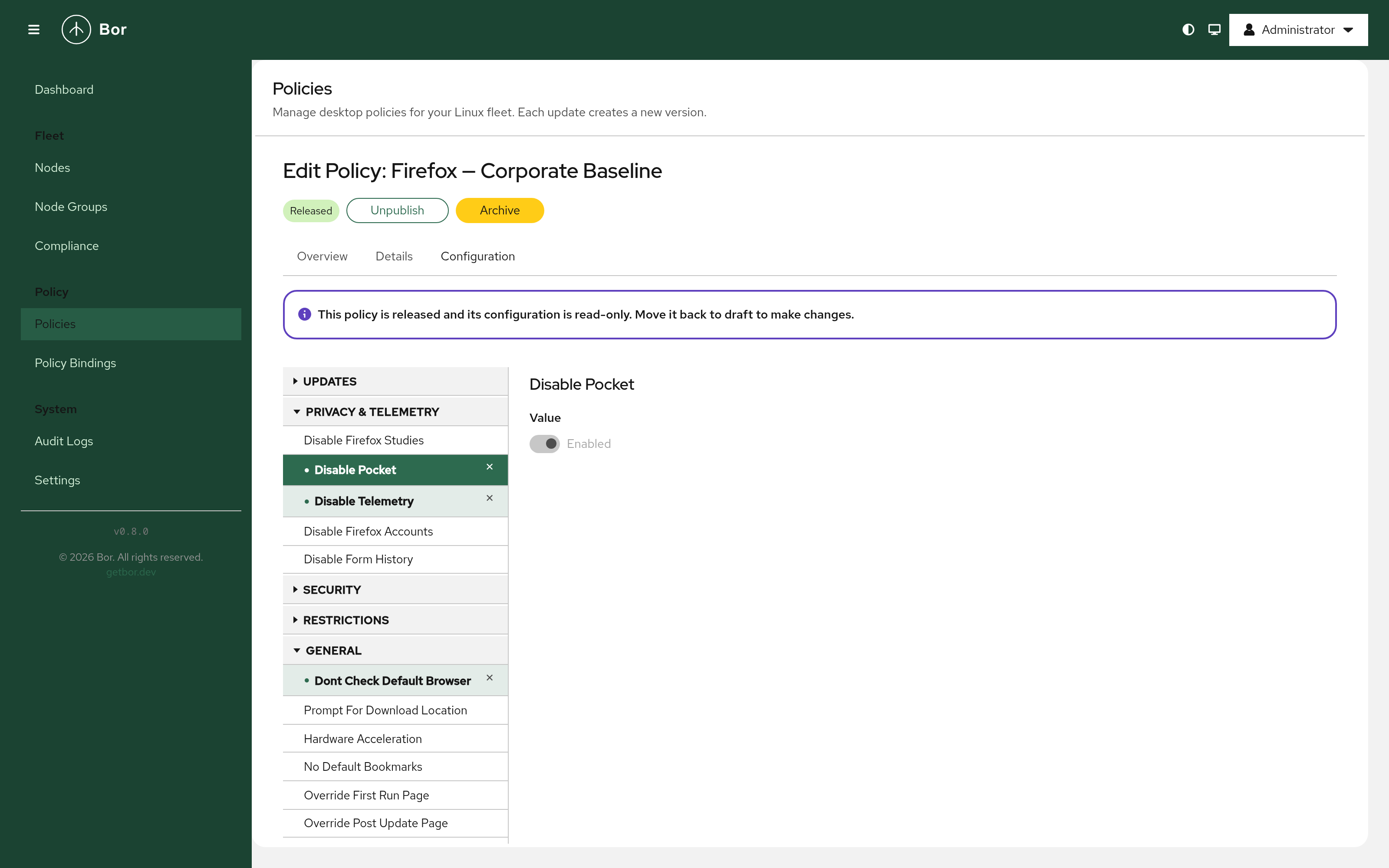Expand the SECURITY section
Image resolution: width=1389 pixels, height=868 pixels.
tap(395, 589)
